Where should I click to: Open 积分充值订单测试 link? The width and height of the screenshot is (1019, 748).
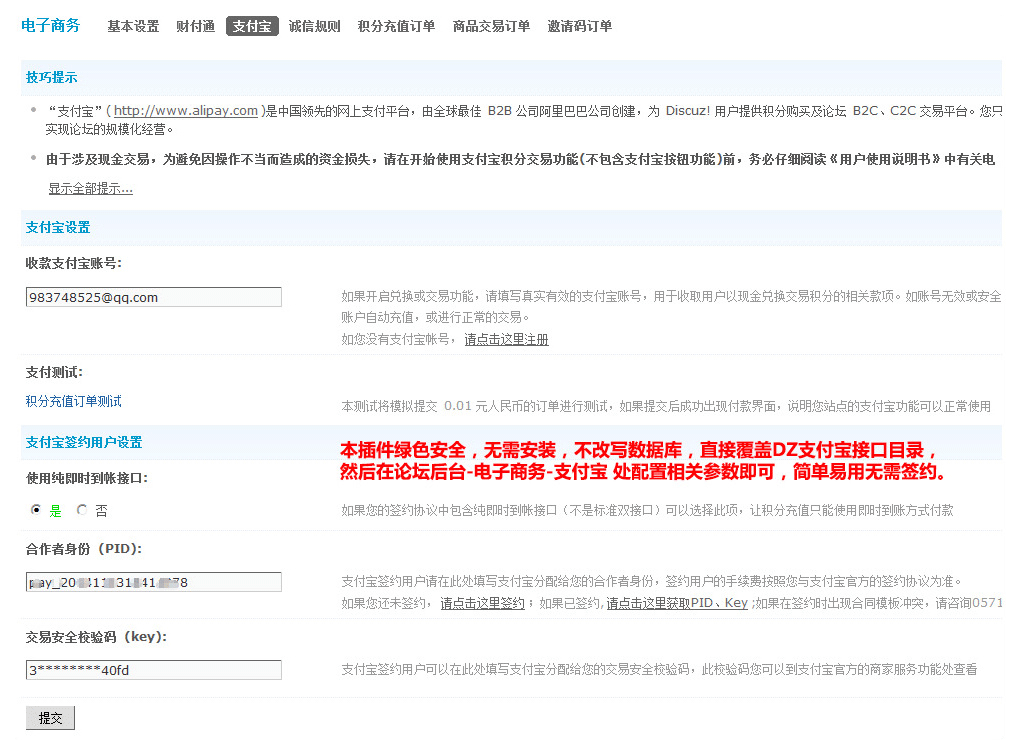pos(73,401)
